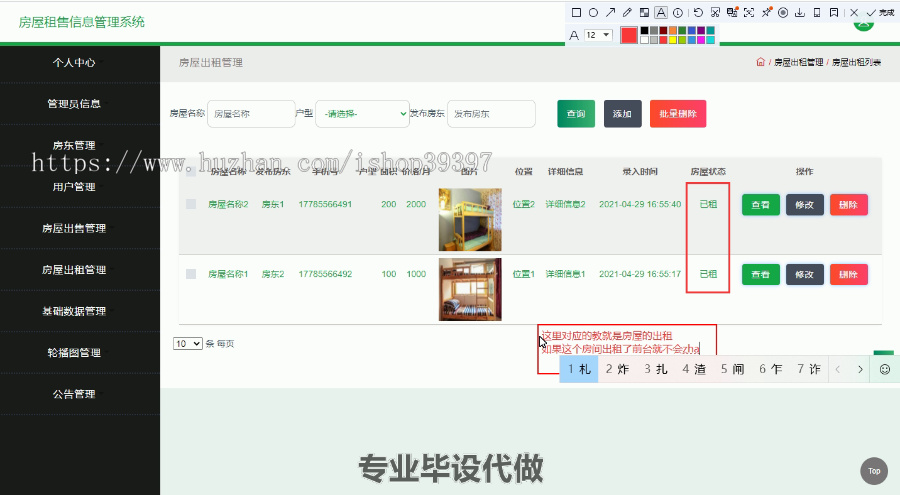Cancel the screenshot with the X icon
This screenshot has height=495, width=900.
pyautogui.click(x=854, y=13)
